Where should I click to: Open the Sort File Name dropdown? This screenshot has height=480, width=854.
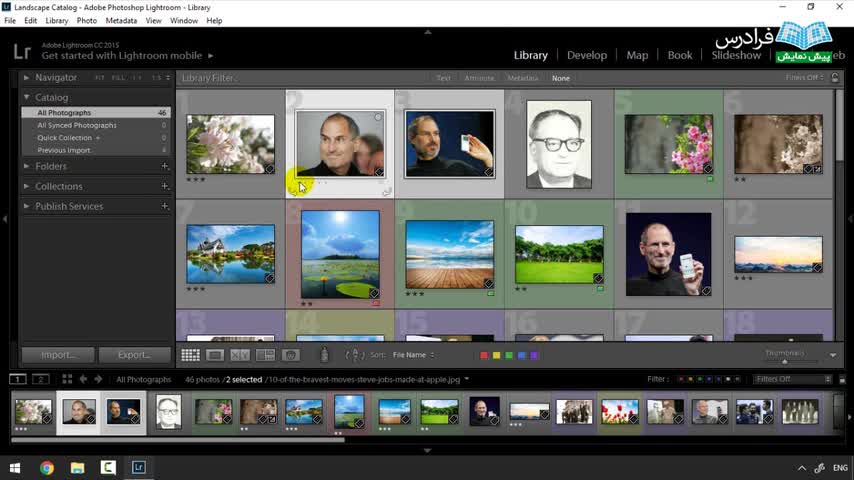[413, 355]
